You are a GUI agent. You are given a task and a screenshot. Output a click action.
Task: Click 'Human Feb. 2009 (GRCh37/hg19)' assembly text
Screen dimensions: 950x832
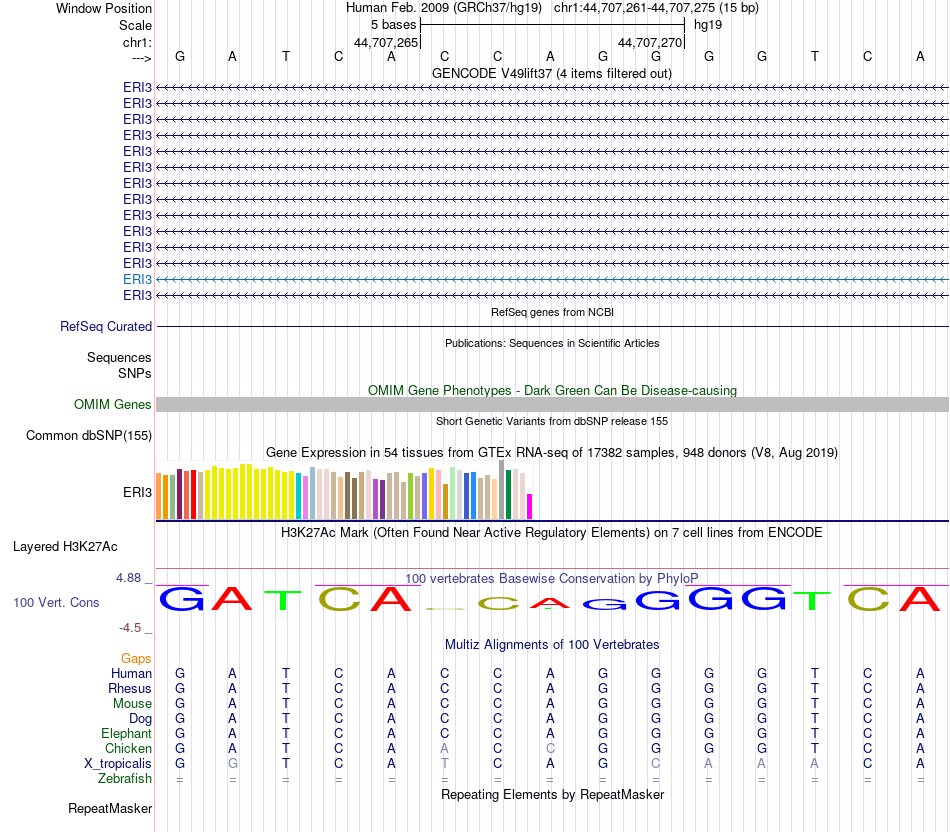[x=446, y=8]
